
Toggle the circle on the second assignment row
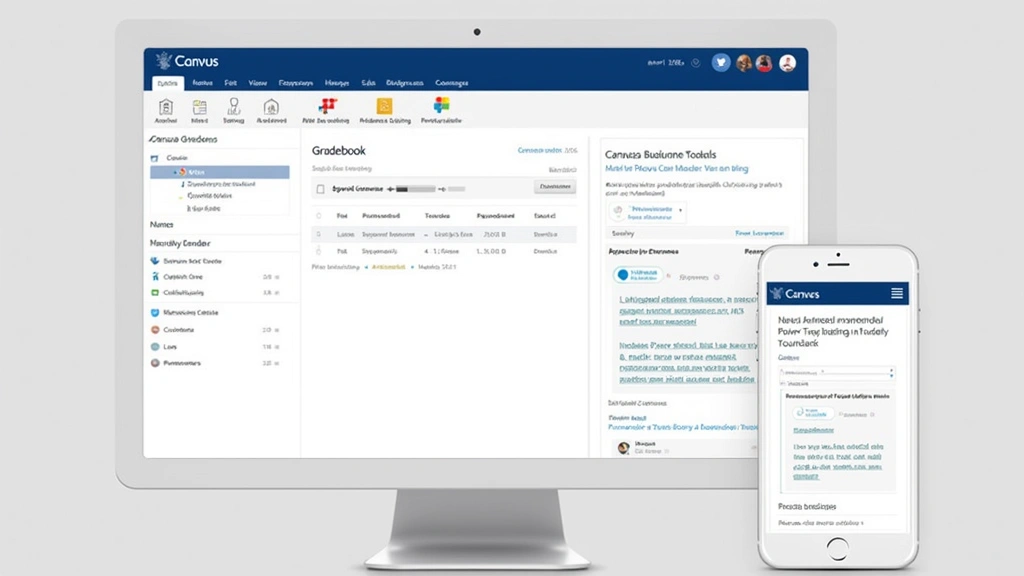[319, 253]
